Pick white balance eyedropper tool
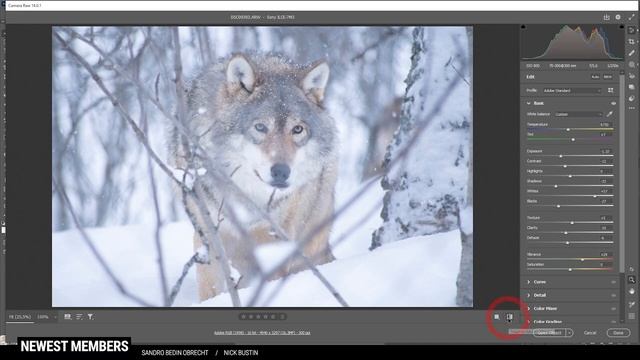Screen dimensions: 640x360 point(609,114)
